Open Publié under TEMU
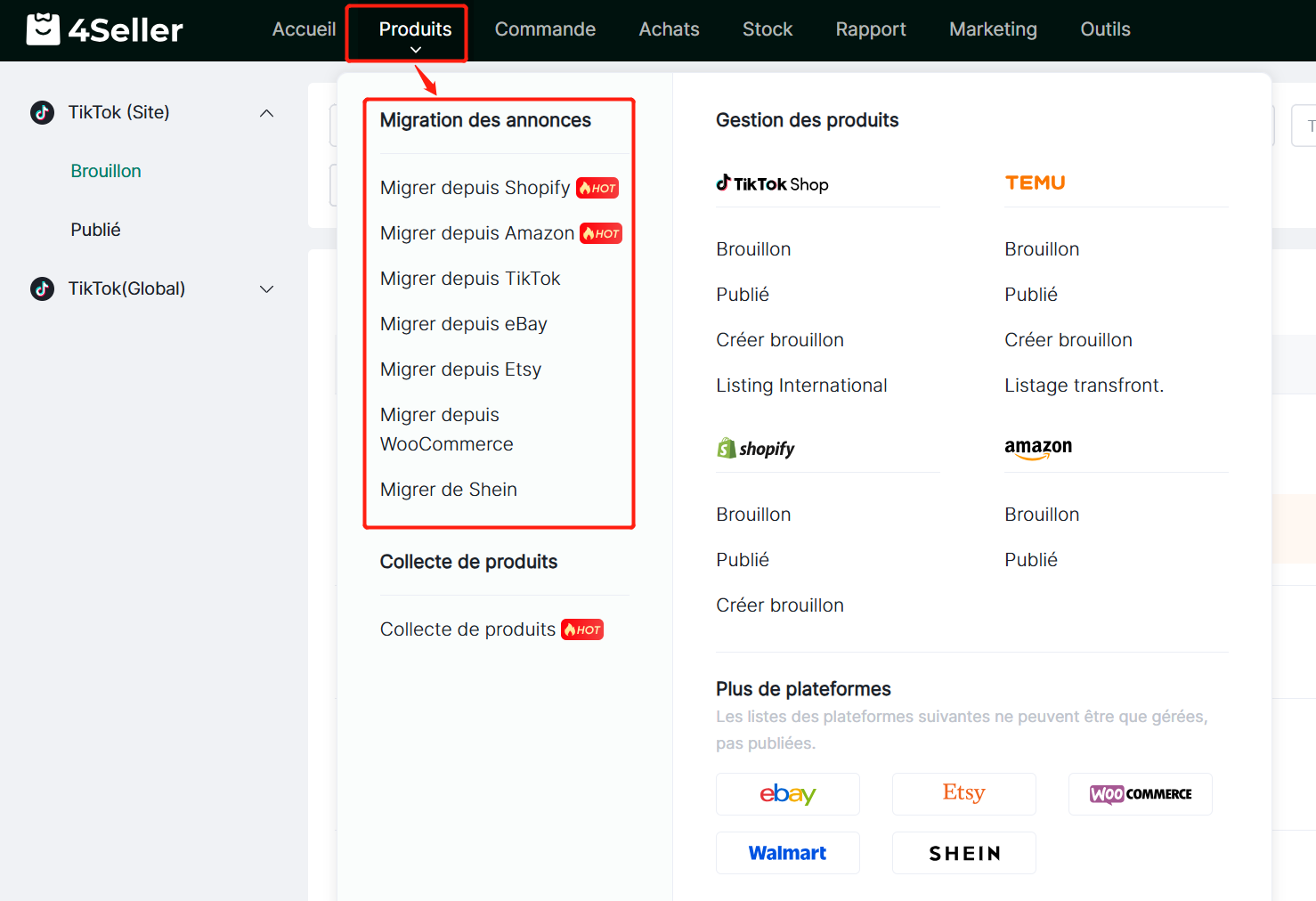Screen dimensions: 1316x901 1031,295
